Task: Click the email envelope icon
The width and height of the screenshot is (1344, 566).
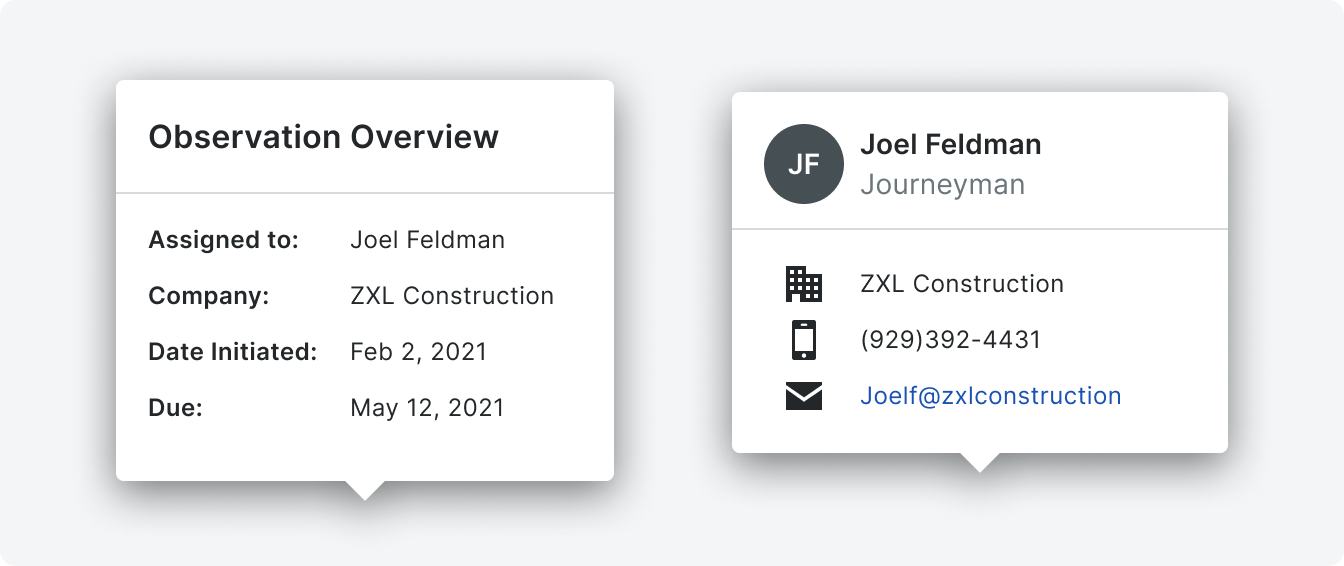Action: point(803,396)
